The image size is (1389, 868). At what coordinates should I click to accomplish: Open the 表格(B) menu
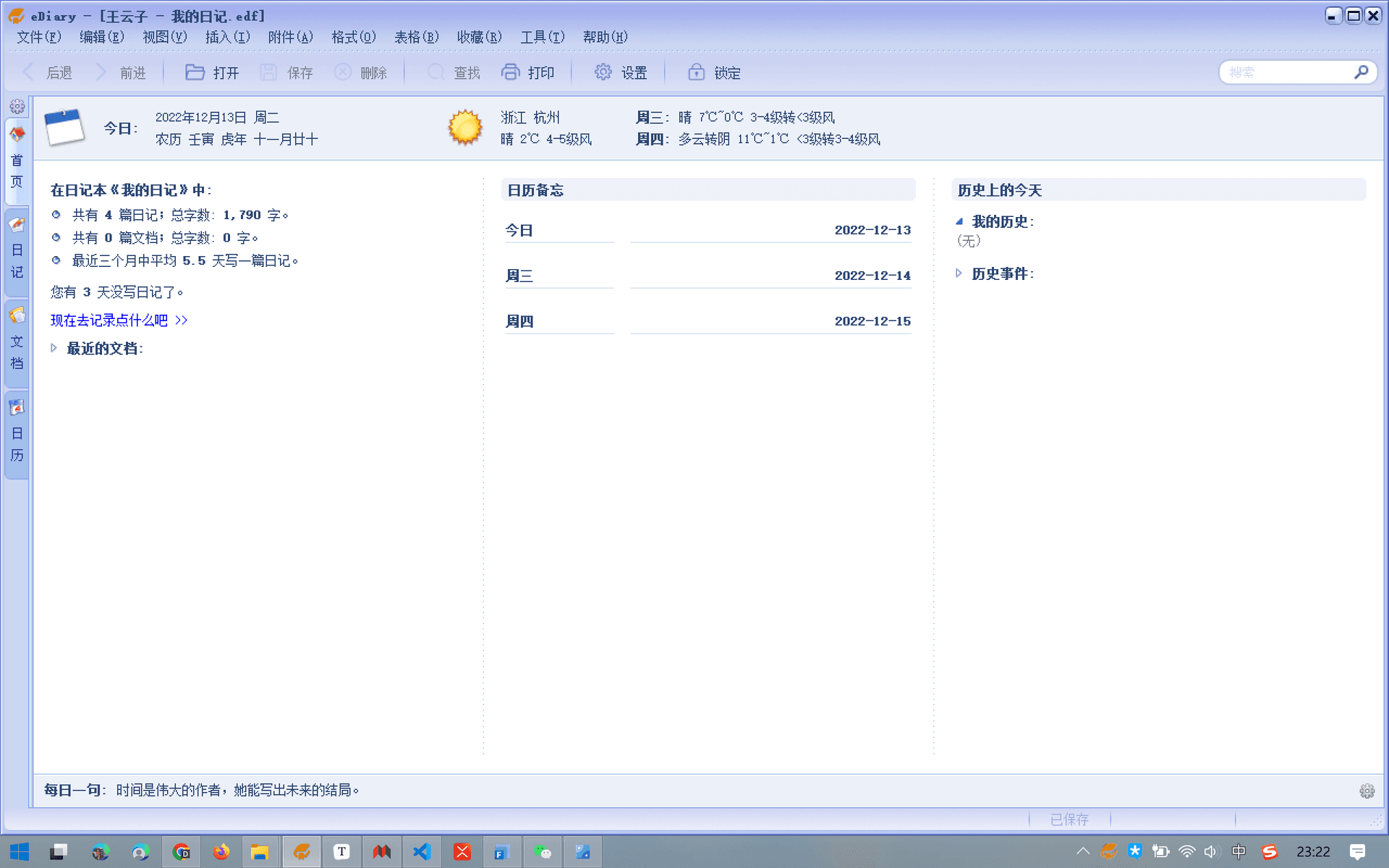[416, 37]
